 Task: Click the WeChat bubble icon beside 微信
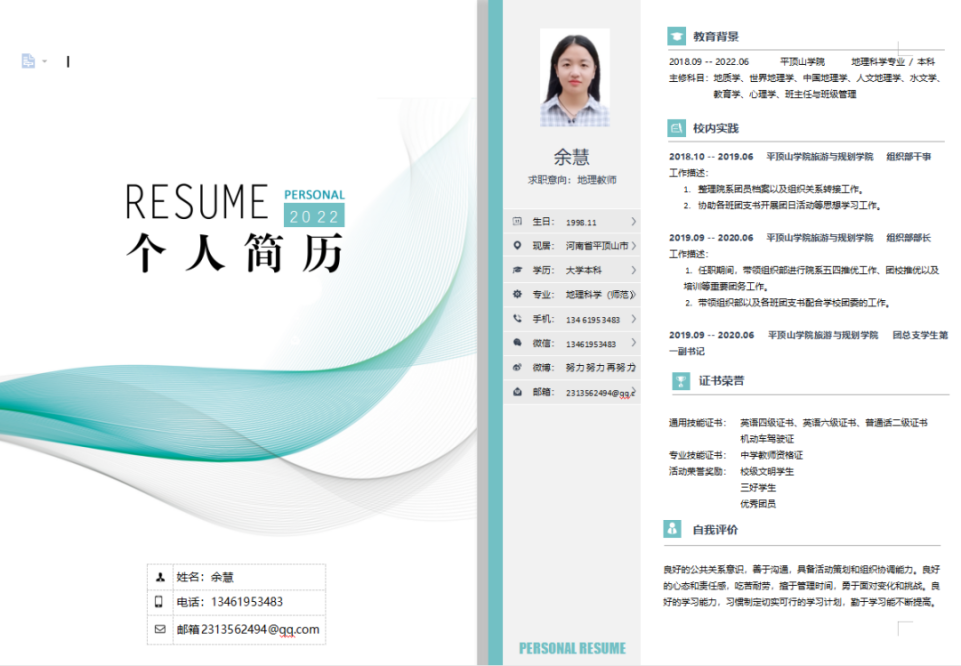pos(517,343)
